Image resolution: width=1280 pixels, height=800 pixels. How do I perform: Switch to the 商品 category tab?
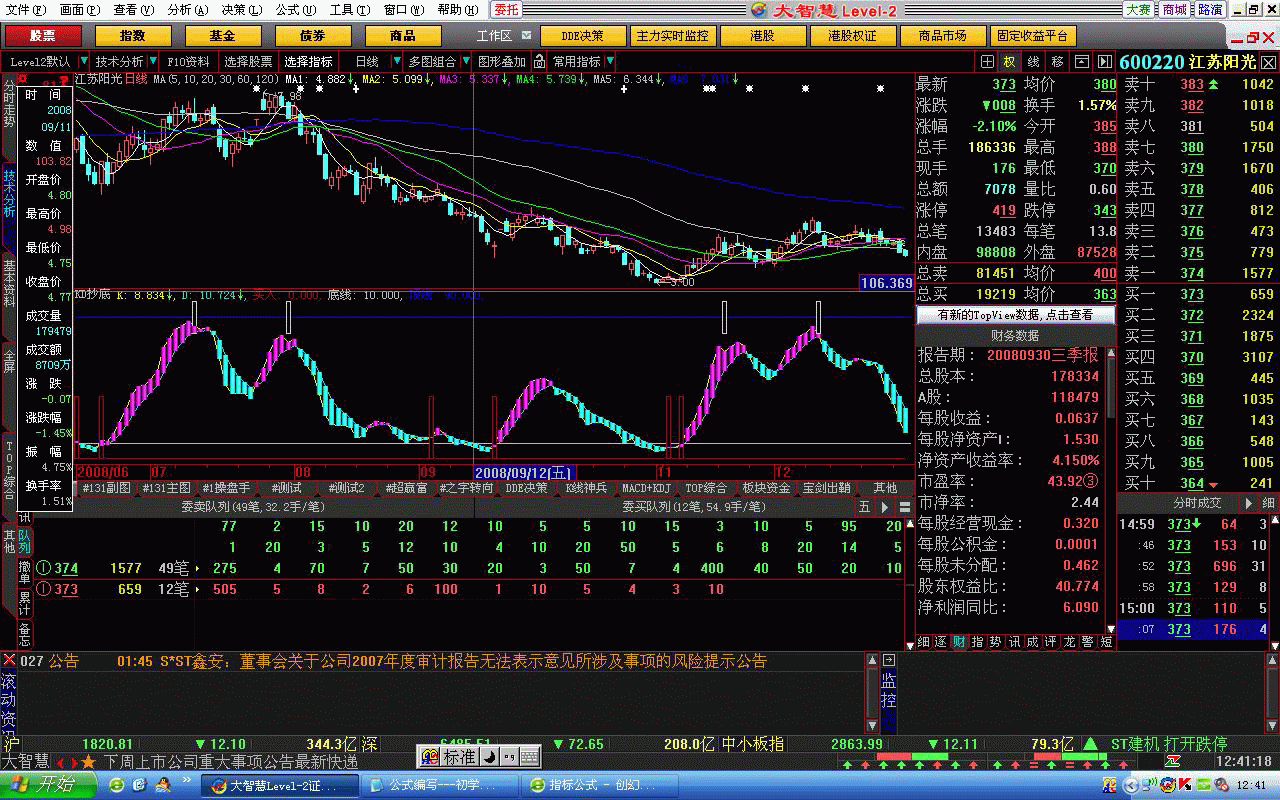pos(403,36)
